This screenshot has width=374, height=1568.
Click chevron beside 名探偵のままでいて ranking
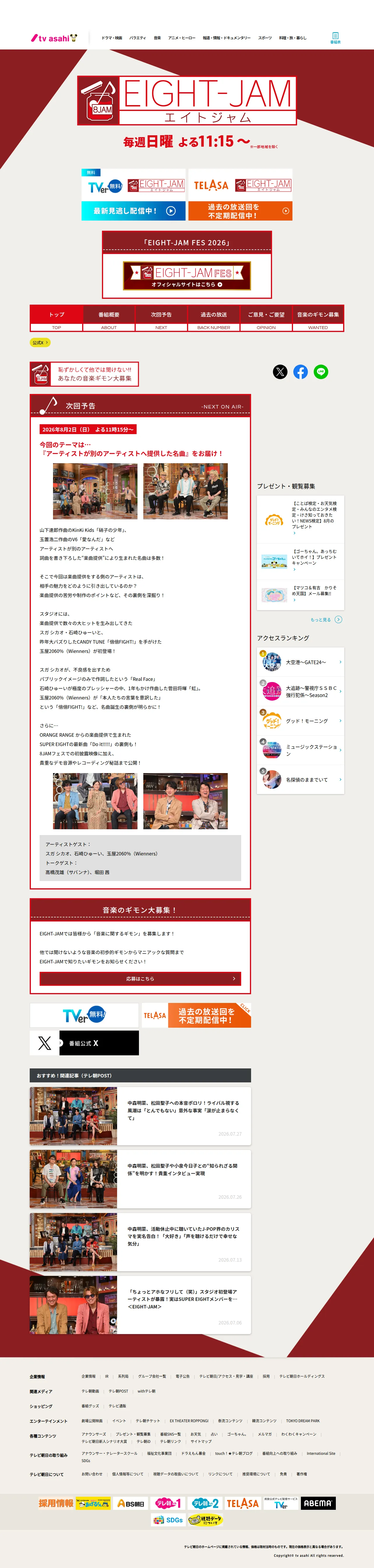pos(340,780)
